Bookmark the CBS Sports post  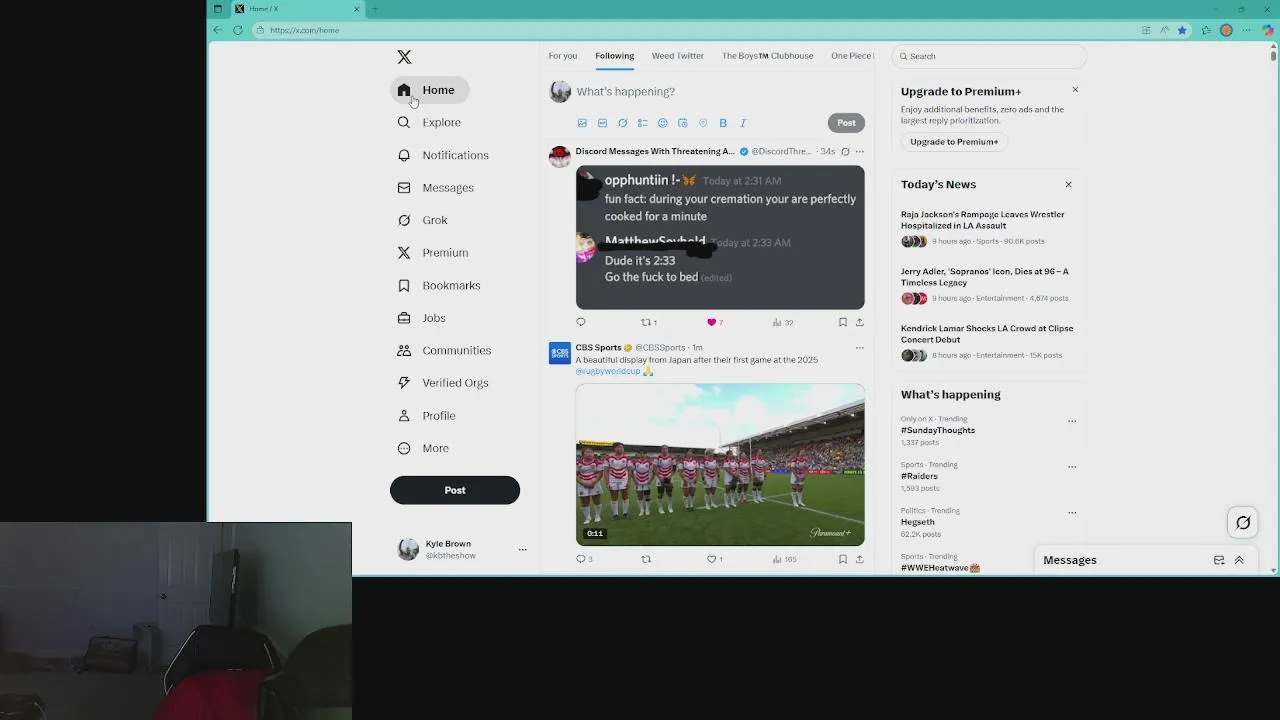pos(842,559)
